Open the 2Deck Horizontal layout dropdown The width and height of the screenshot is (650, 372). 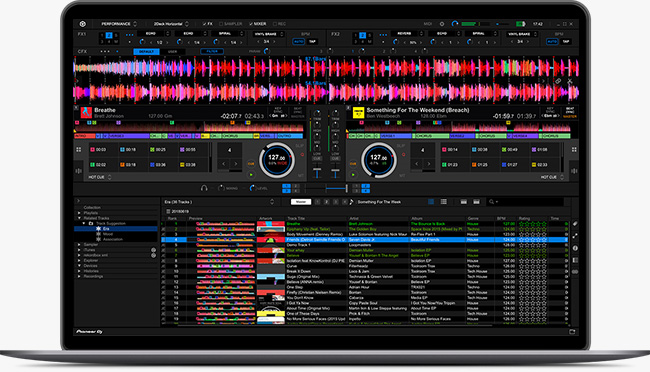[171, 24]
